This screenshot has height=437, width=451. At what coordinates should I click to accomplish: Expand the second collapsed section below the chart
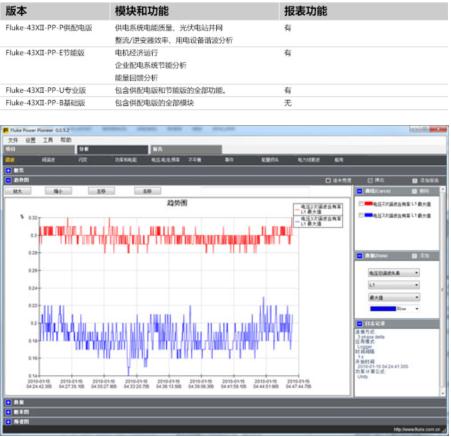pyautogui.click(x=8, y=412)
